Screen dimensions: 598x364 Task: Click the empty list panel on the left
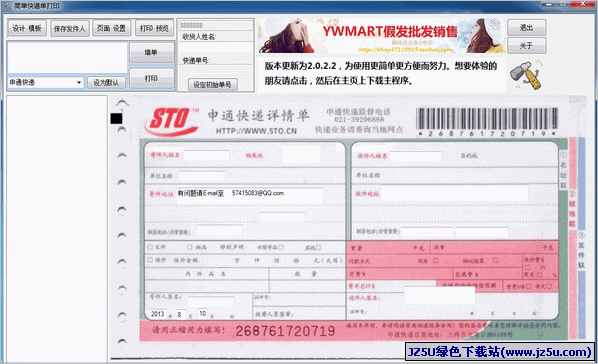[x=57, y=229]
